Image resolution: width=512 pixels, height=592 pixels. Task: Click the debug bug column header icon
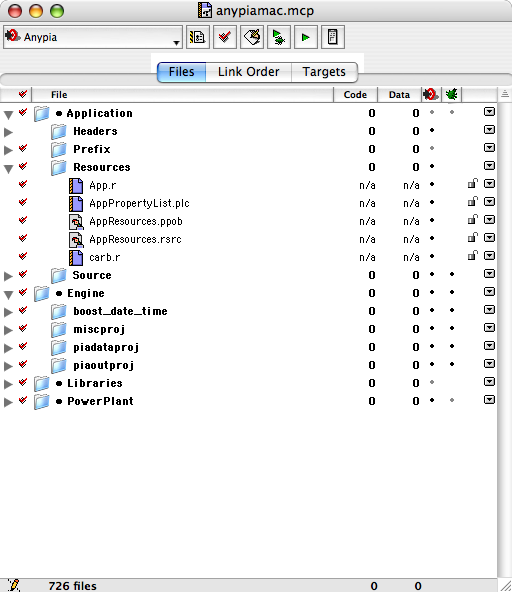tap(451, 94)
